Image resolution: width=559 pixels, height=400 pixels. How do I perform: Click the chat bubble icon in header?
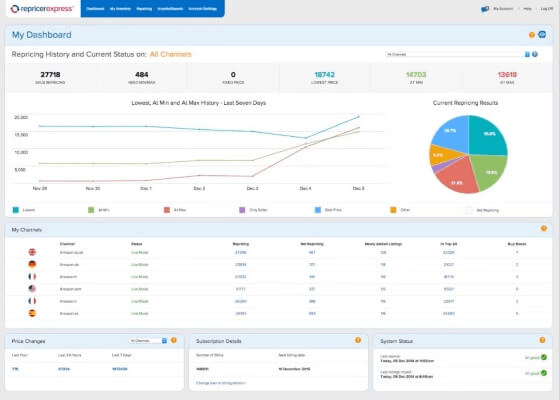pyautogui.click(x=485, y=9)
